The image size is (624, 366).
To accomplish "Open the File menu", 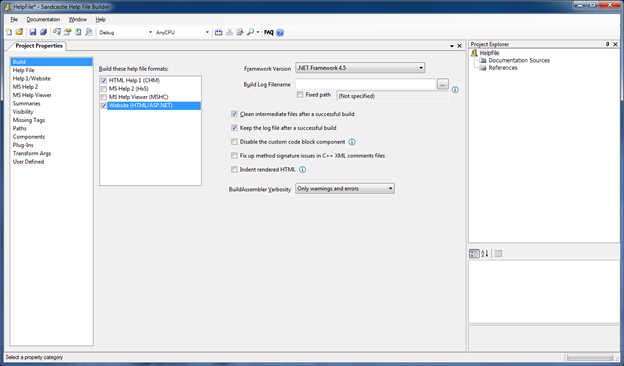I will coord(14,19).
